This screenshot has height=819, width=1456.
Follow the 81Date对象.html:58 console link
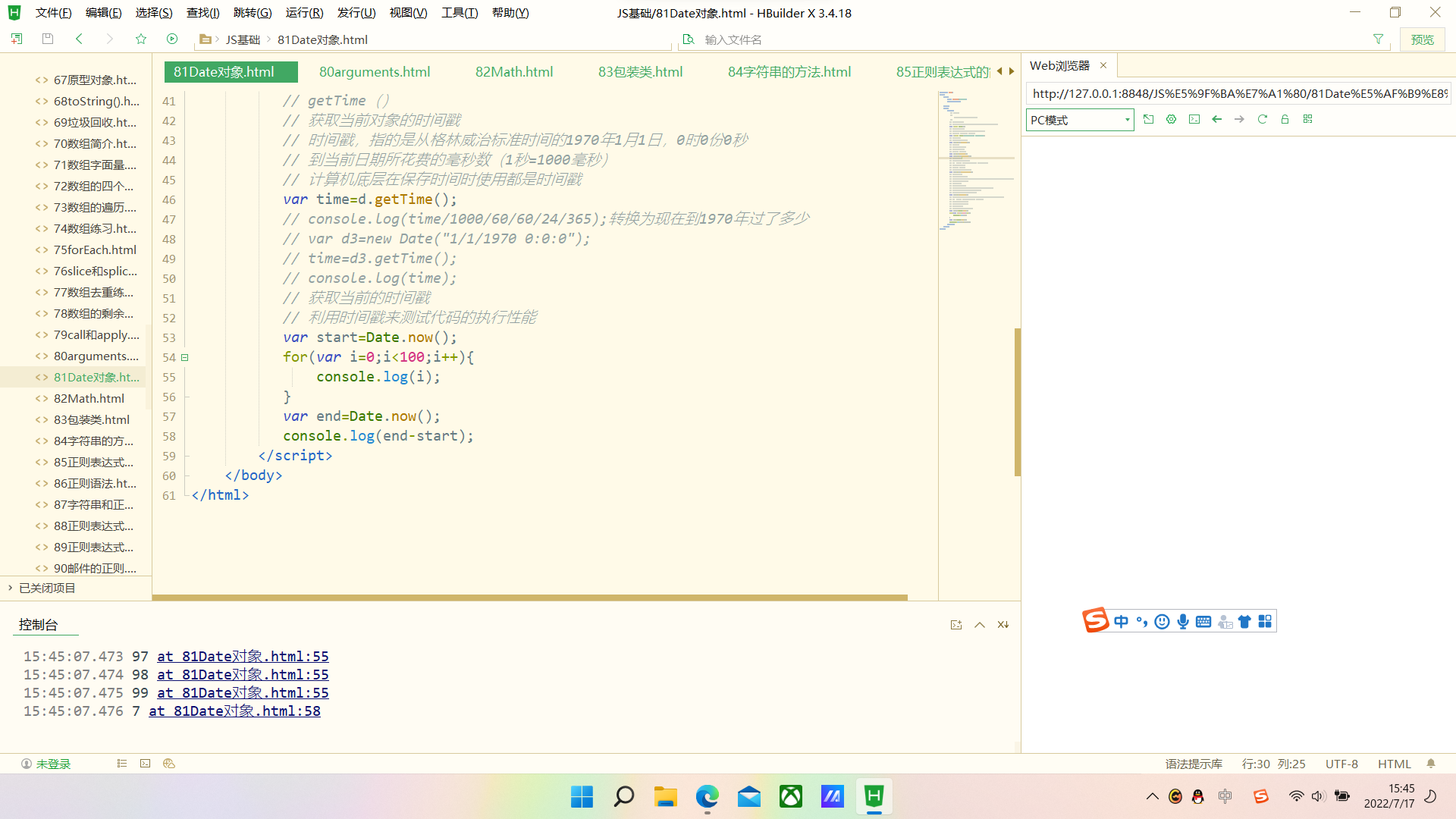pyautogui.click(x=234, y=711)
